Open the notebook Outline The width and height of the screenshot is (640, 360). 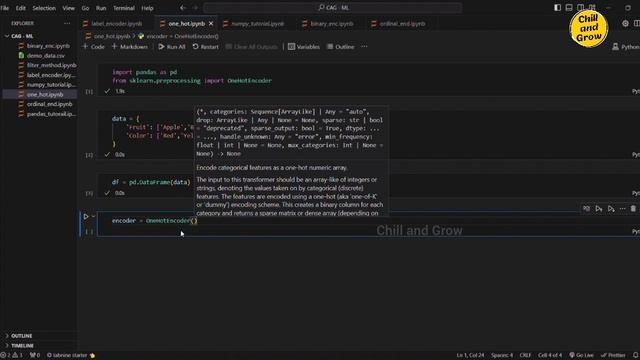[x=340, y=47]
